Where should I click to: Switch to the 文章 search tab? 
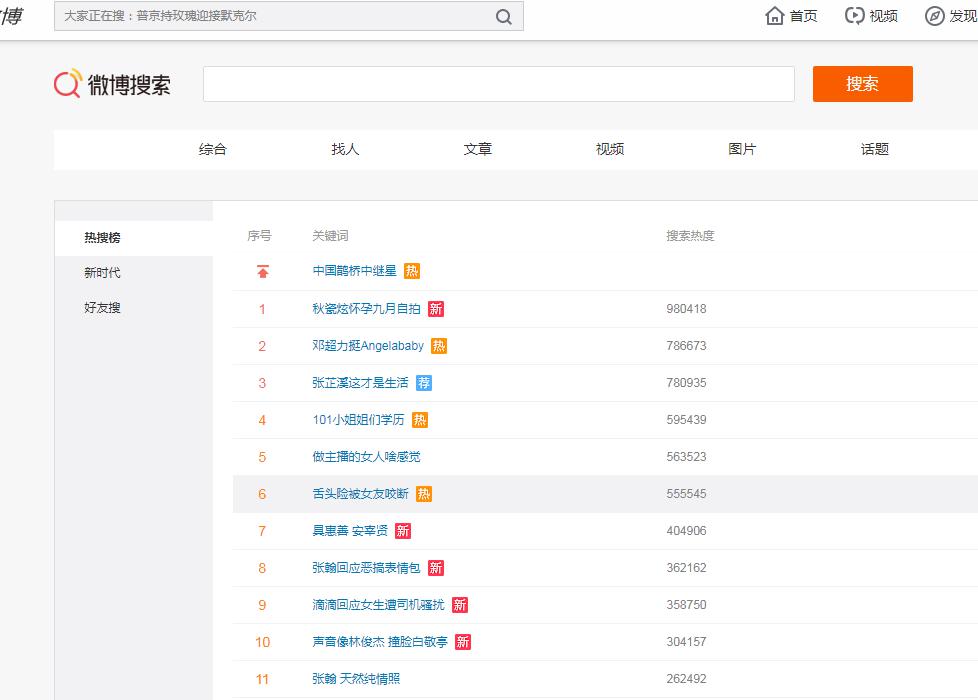pos(478,149)
